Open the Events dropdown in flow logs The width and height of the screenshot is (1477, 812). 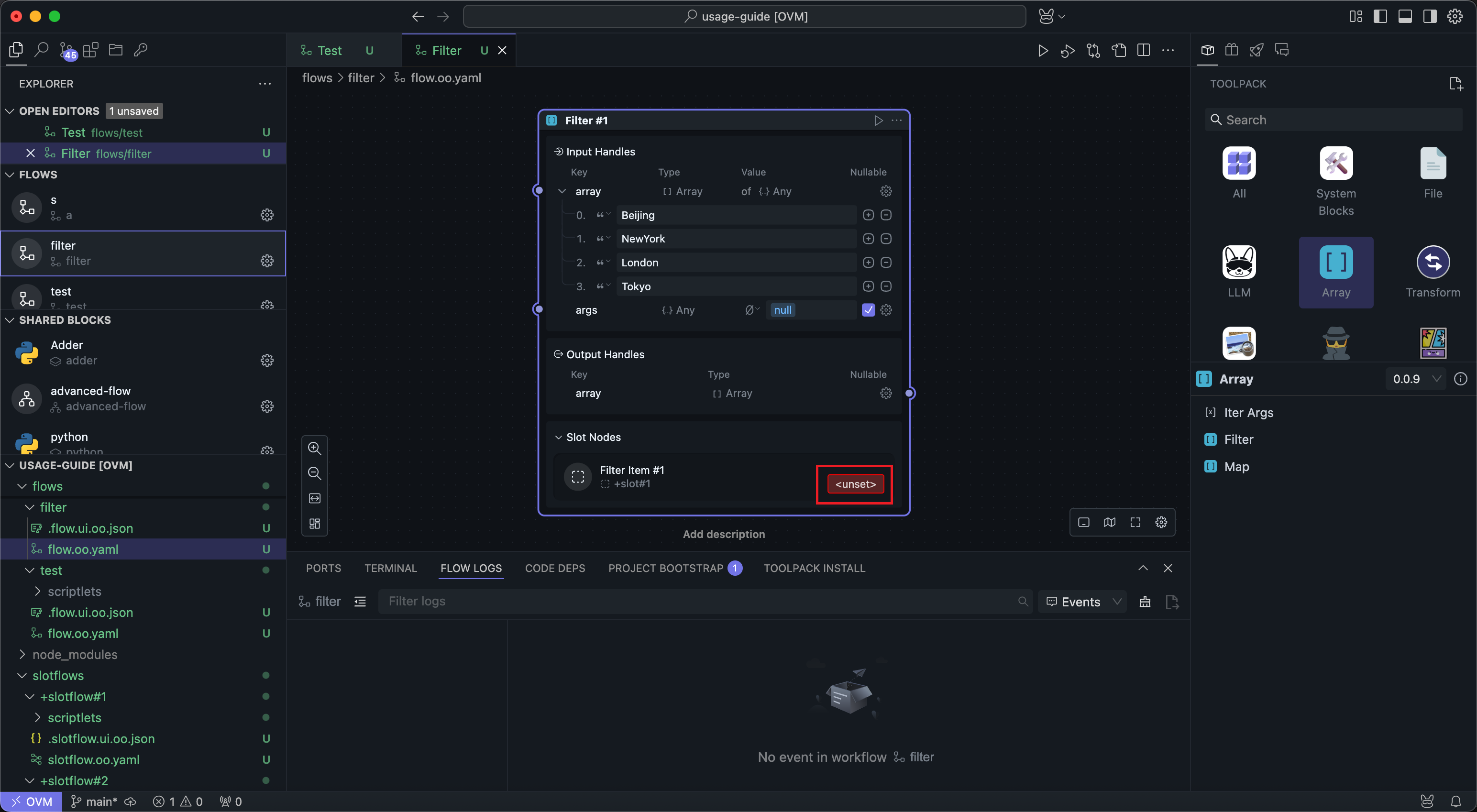(x=1082, y=602)
